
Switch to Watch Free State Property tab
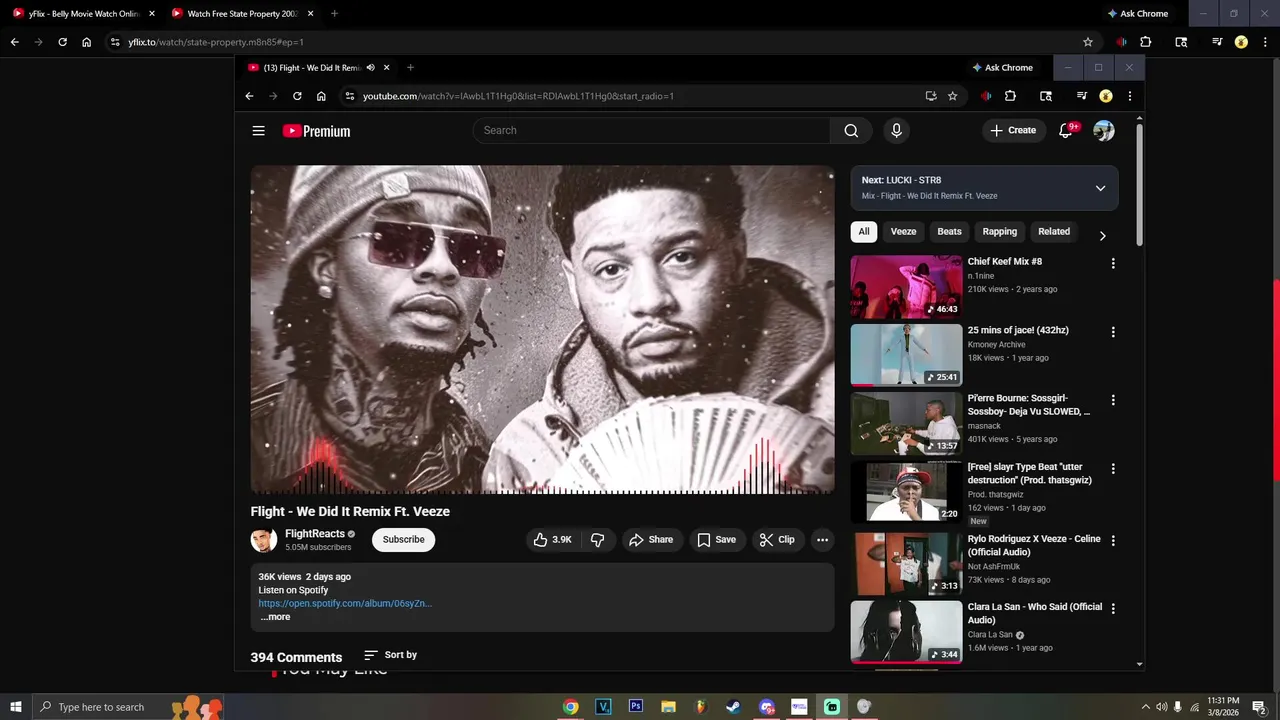click(240, 14)
